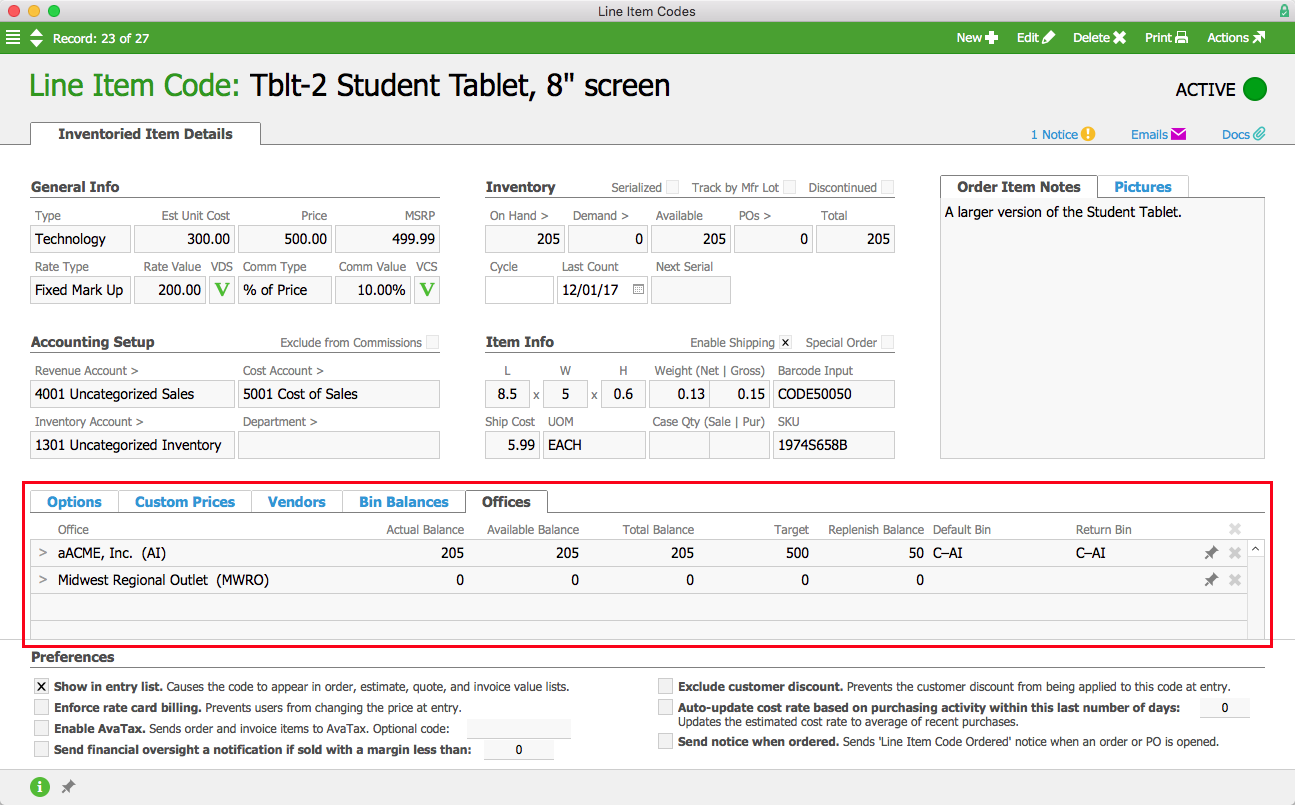
Task: Click the green VDS checkmark icon
Action: click(222, 290)
